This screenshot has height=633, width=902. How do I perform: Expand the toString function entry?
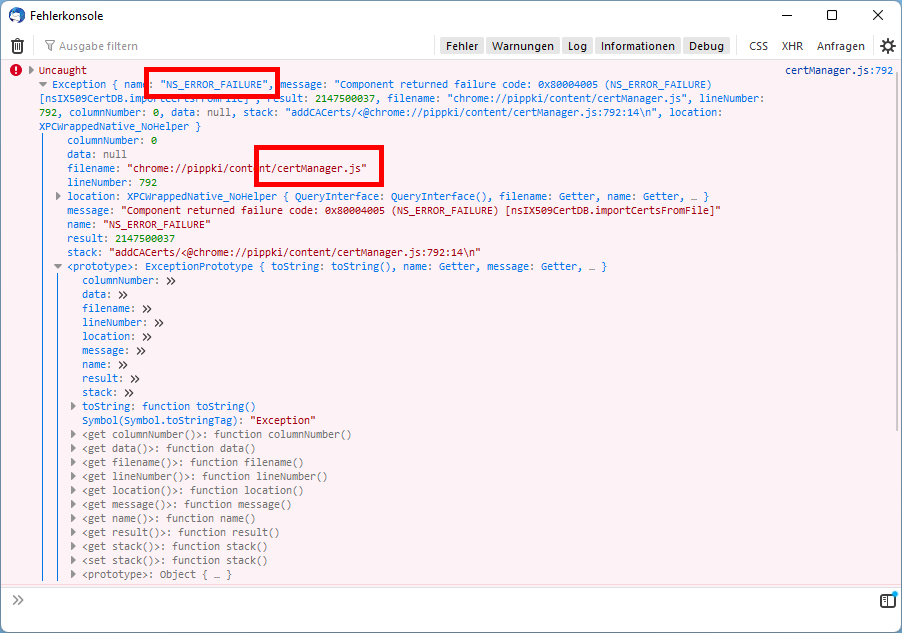tap(73, 407)
